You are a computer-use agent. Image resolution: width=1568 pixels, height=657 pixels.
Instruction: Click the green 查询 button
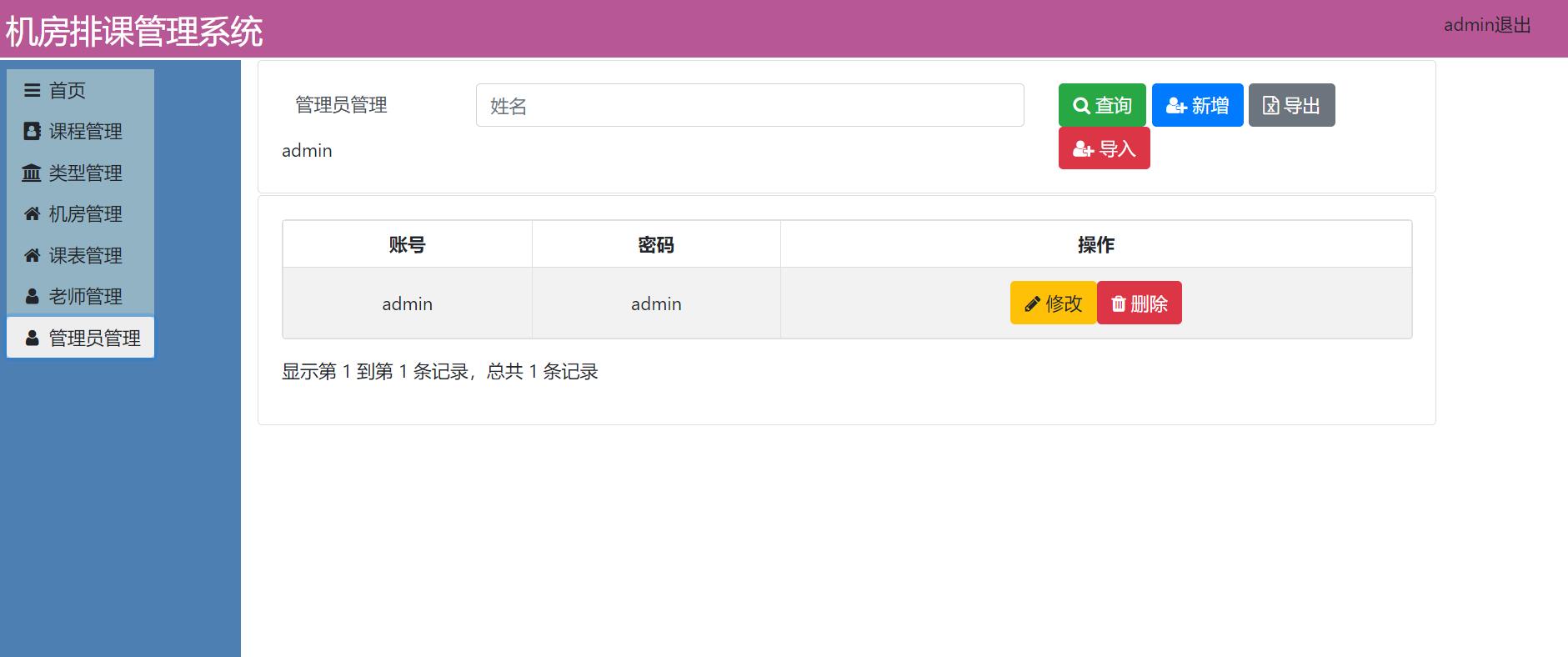tap(1102, 105)
